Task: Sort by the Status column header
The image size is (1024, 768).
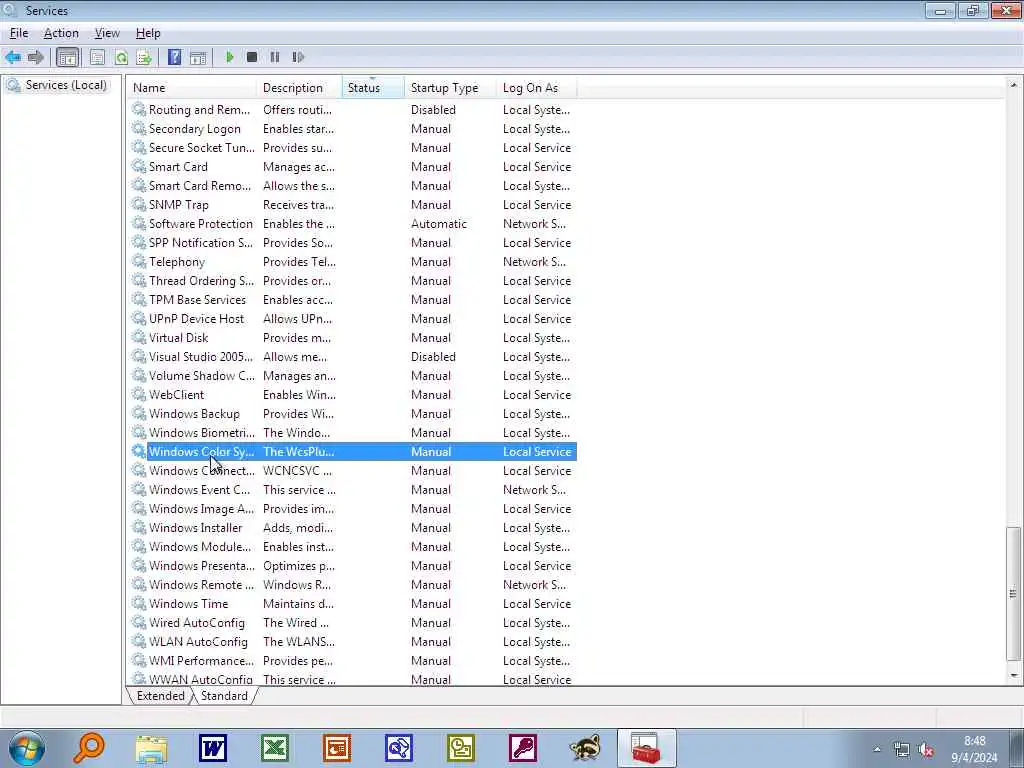Action: tap(374, 88)
